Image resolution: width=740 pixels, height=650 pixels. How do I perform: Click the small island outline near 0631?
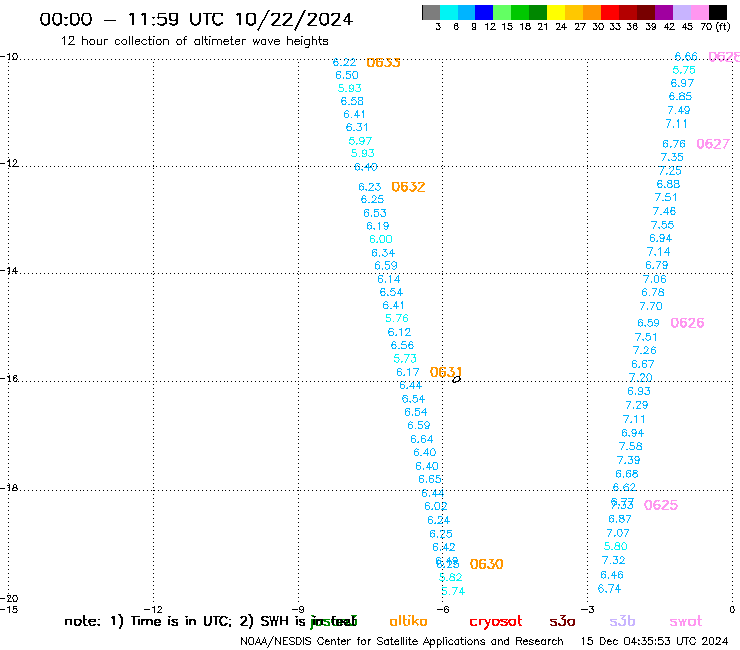click(456, 379)
